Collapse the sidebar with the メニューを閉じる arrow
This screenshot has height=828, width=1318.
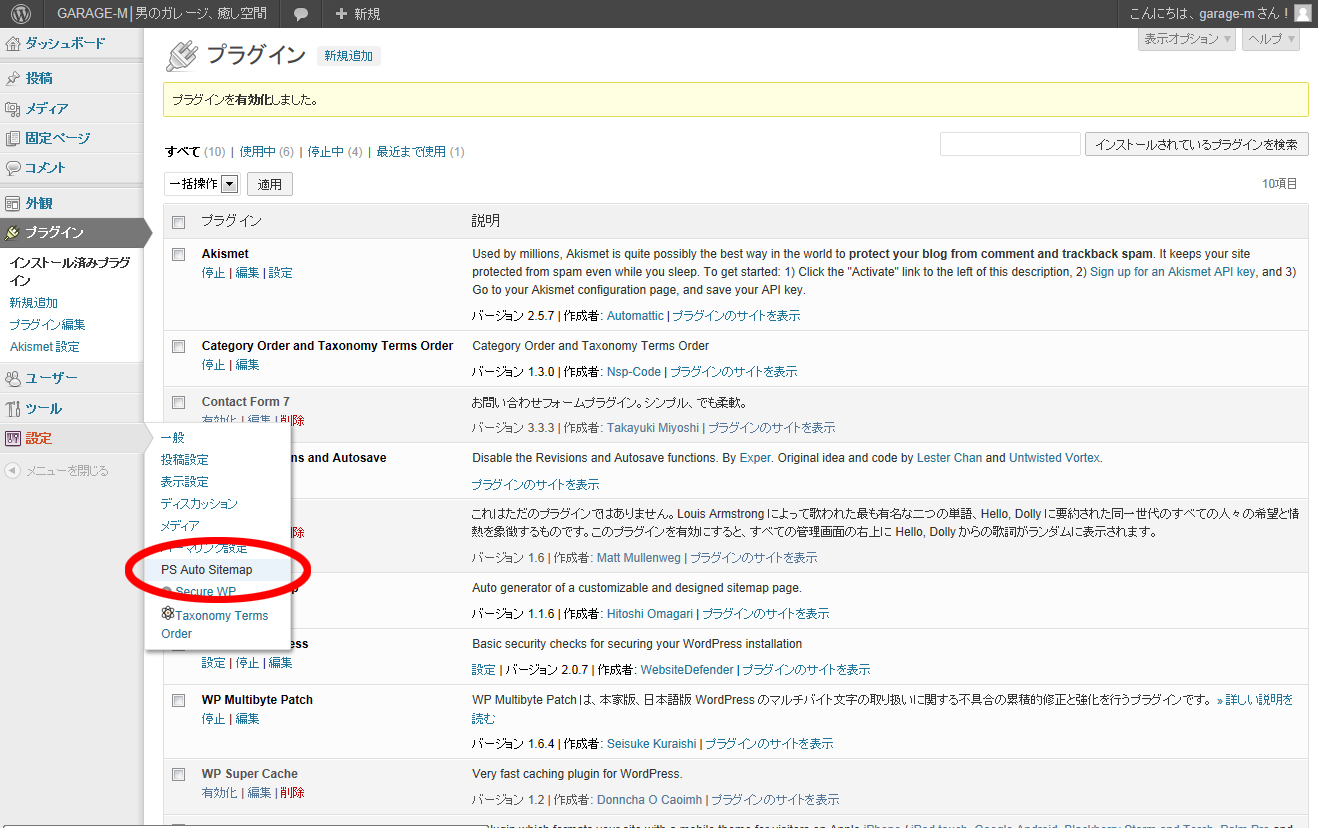pyautogui.click(x=12, y=470)
